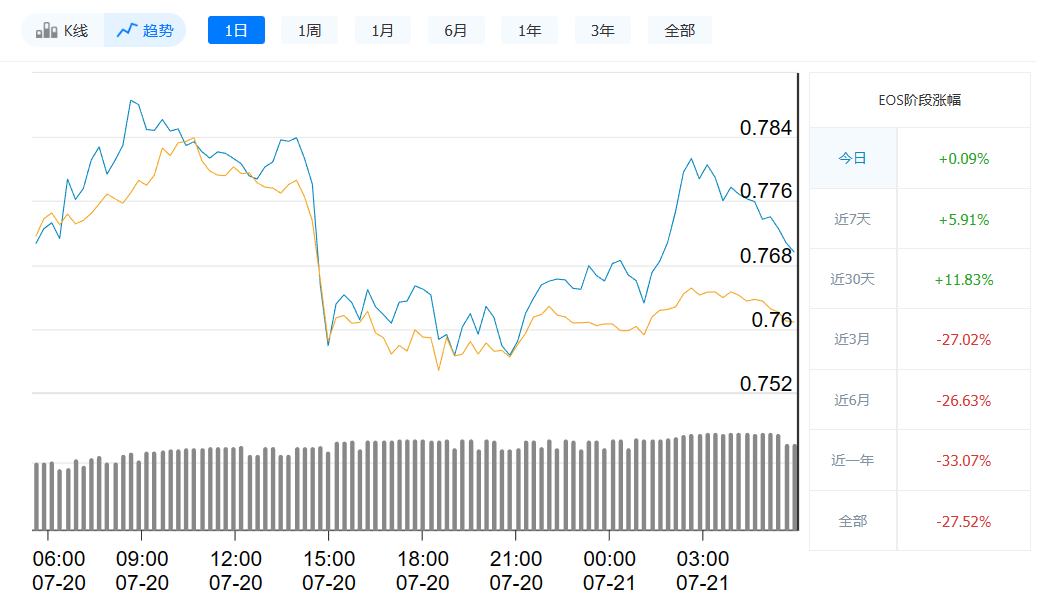1037x608 pixels.
Task: Select the candlestick chart icon for K线 view
Action: click(x=45, y=29)
